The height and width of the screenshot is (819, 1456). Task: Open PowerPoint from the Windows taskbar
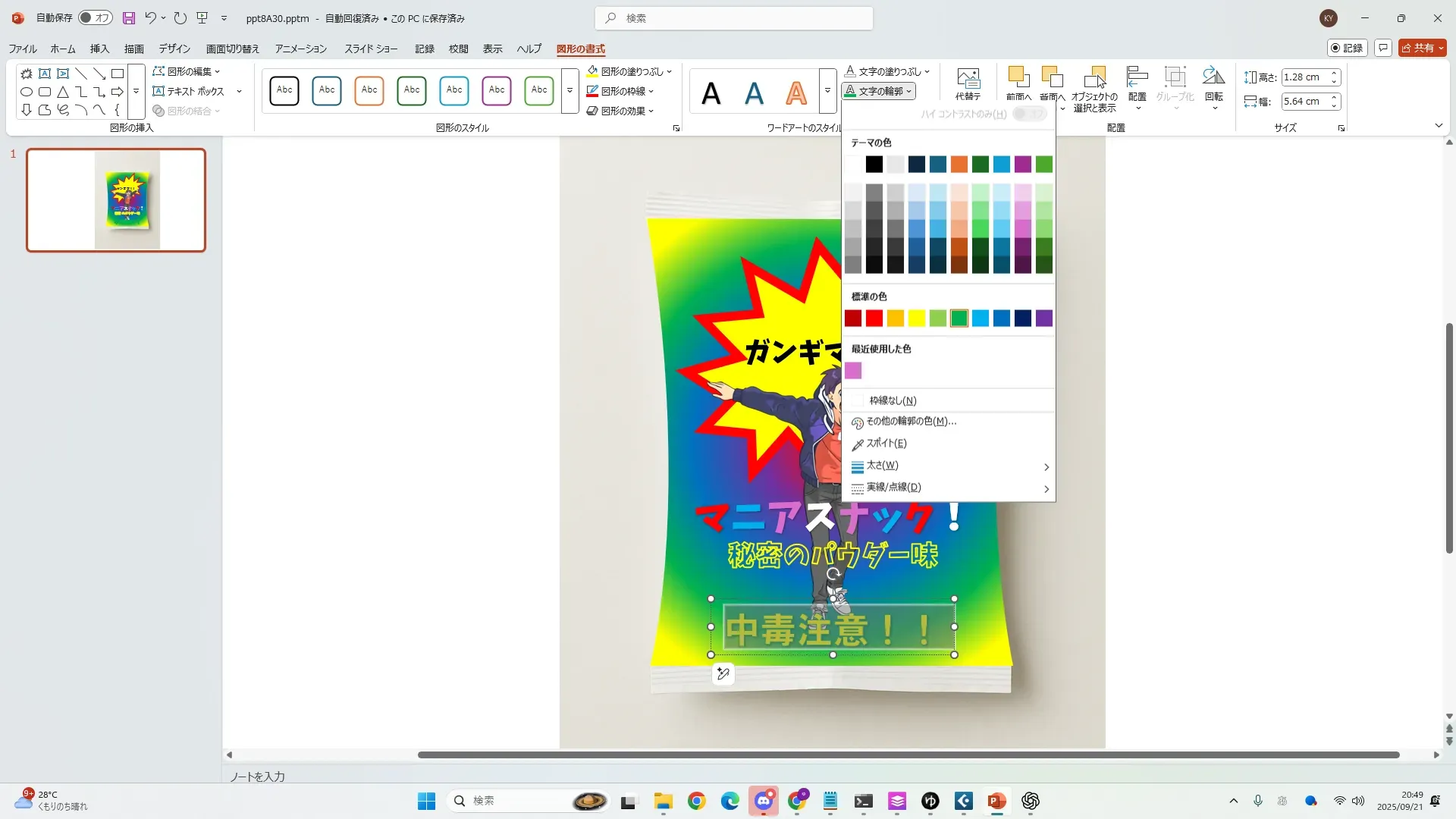click(x=996, y=801)
